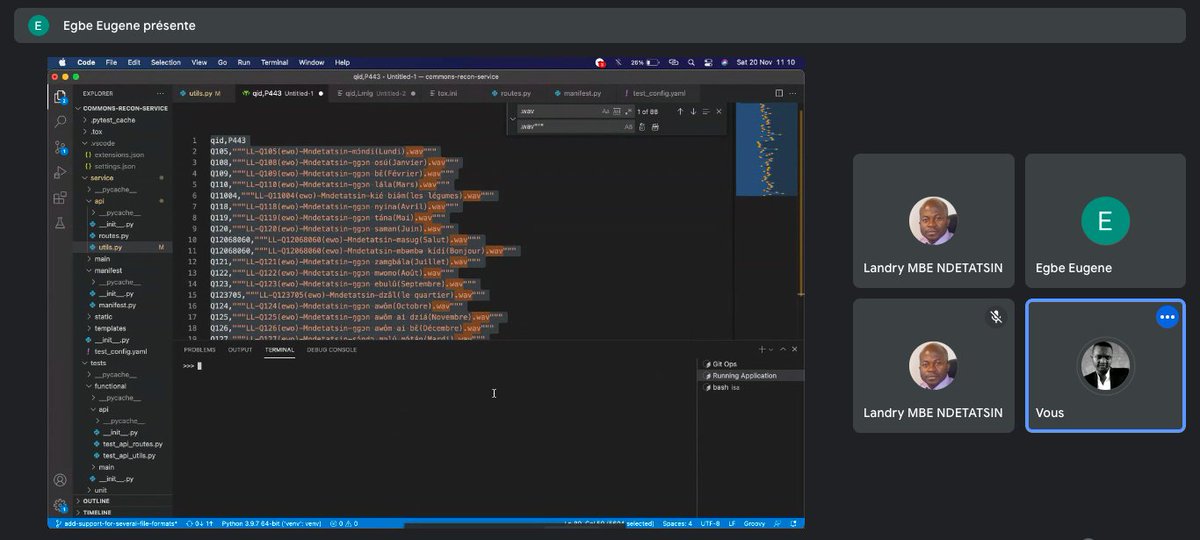Click the new terminal plus icon
The image size is (1200, 540).
(x=762, y=349)
